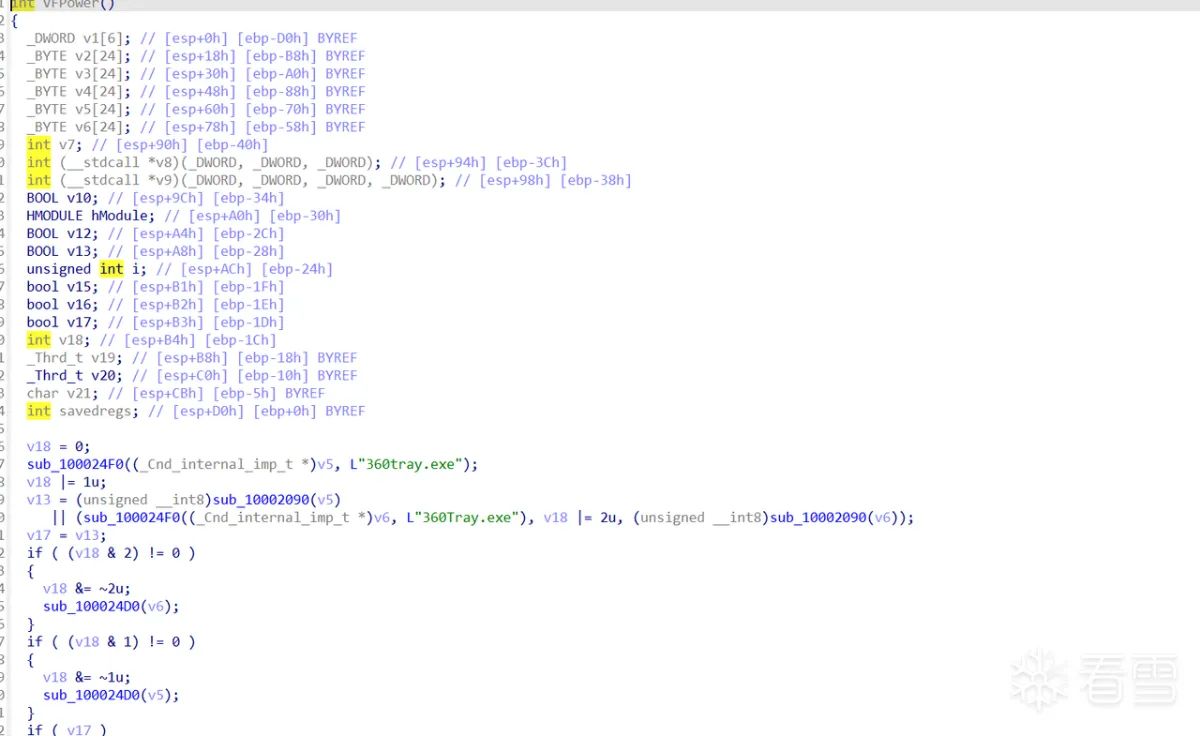This screenshot has height=736, width=1200.
Task: Click the statement "v18 = 0;"
Action: coord(59,447)
